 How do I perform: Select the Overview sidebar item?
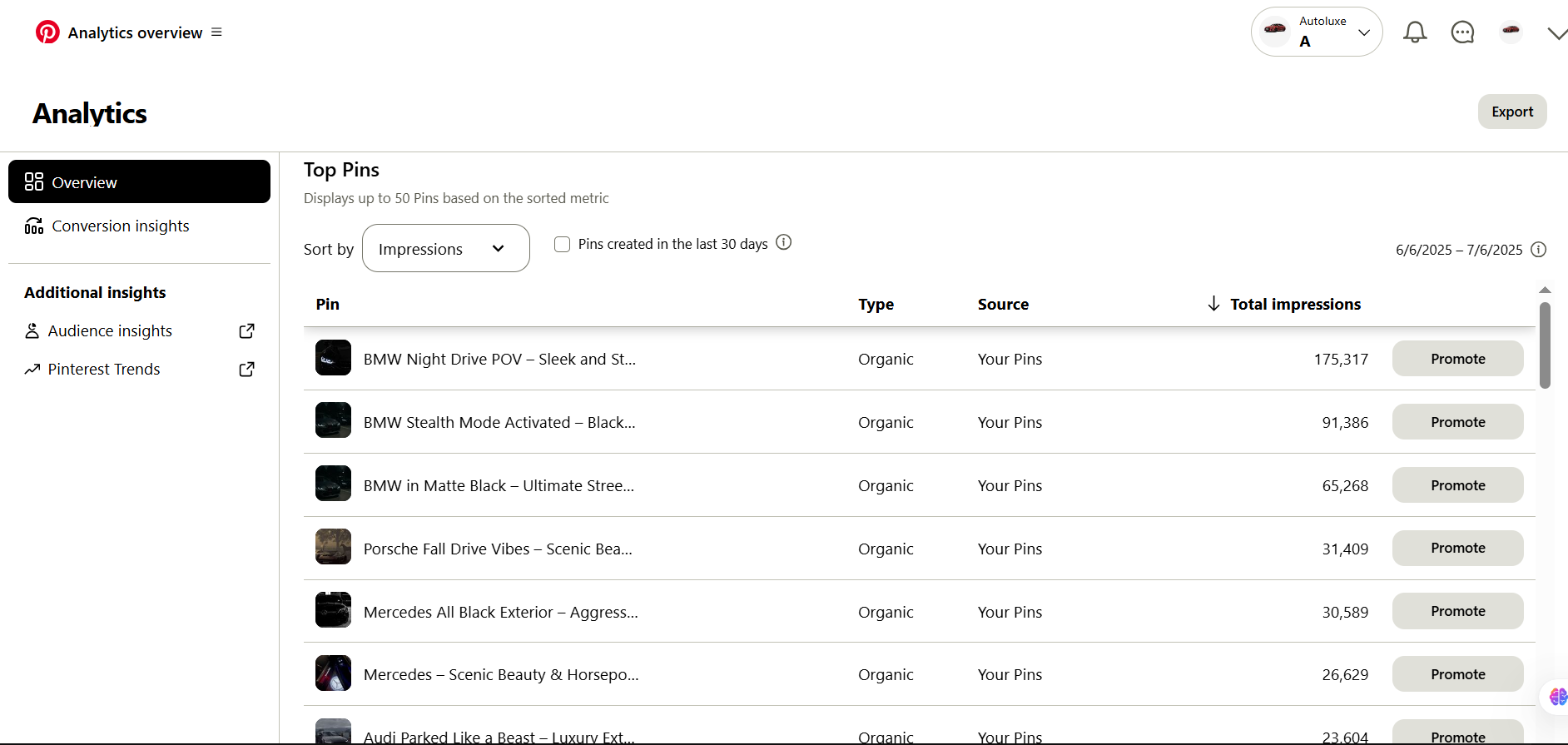(x=139, y=181)
